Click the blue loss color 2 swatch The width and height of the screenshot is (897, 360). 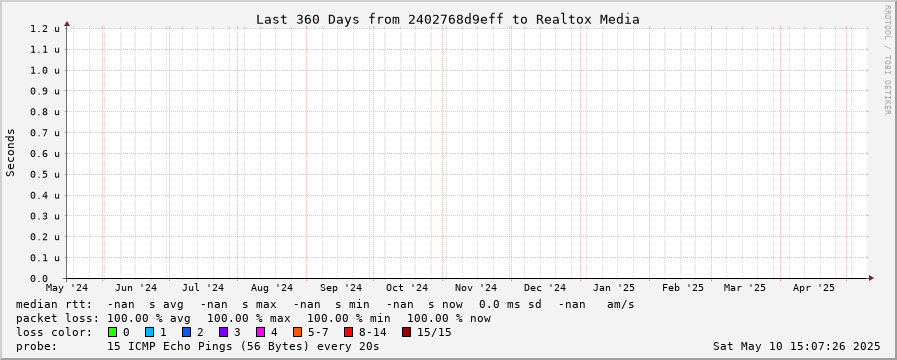click(186, 332)
